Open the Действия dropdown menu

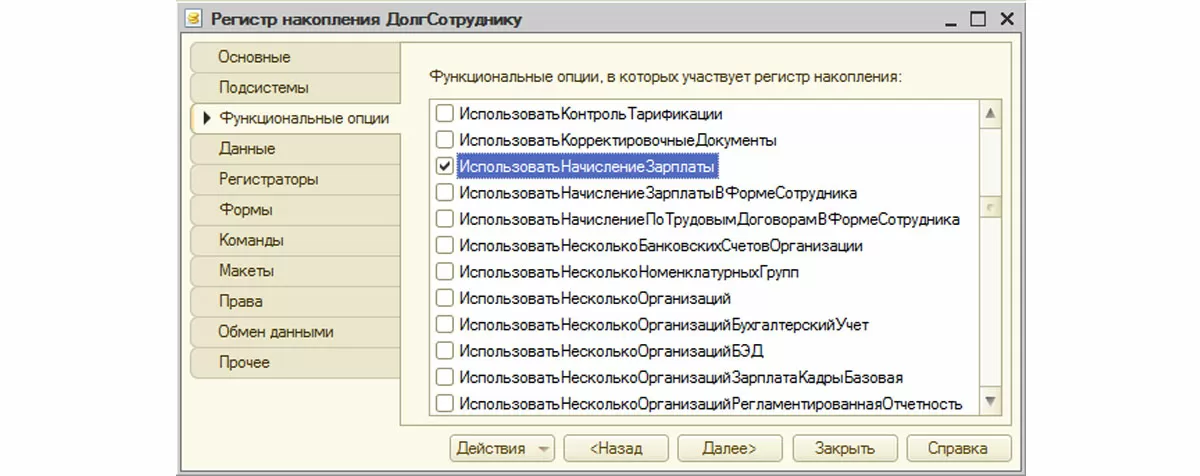coord(501,448)
